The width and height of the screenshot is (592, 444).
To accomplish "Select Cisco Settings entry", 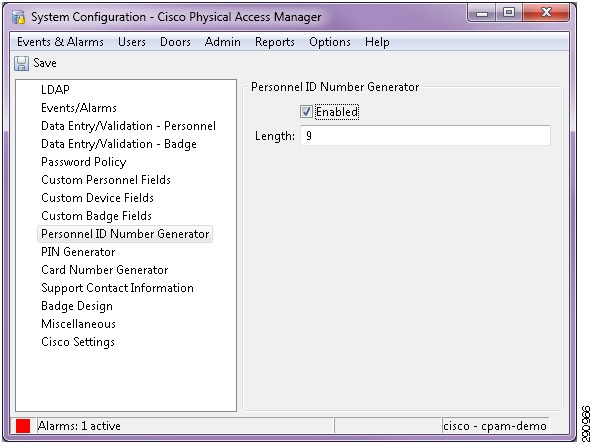I will (78, 342).
